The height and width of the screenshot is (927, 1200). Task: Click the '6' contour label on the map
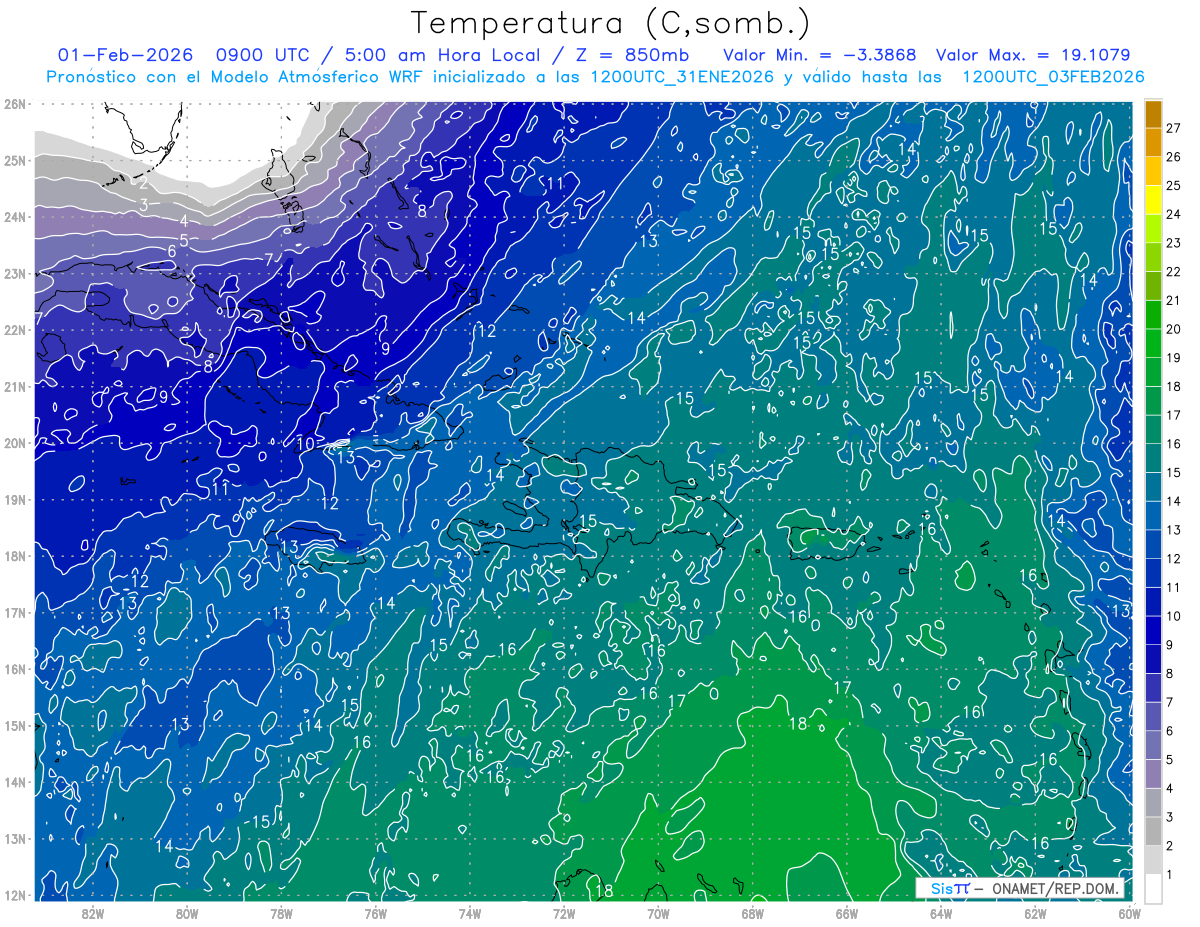(x=172, y=250)
